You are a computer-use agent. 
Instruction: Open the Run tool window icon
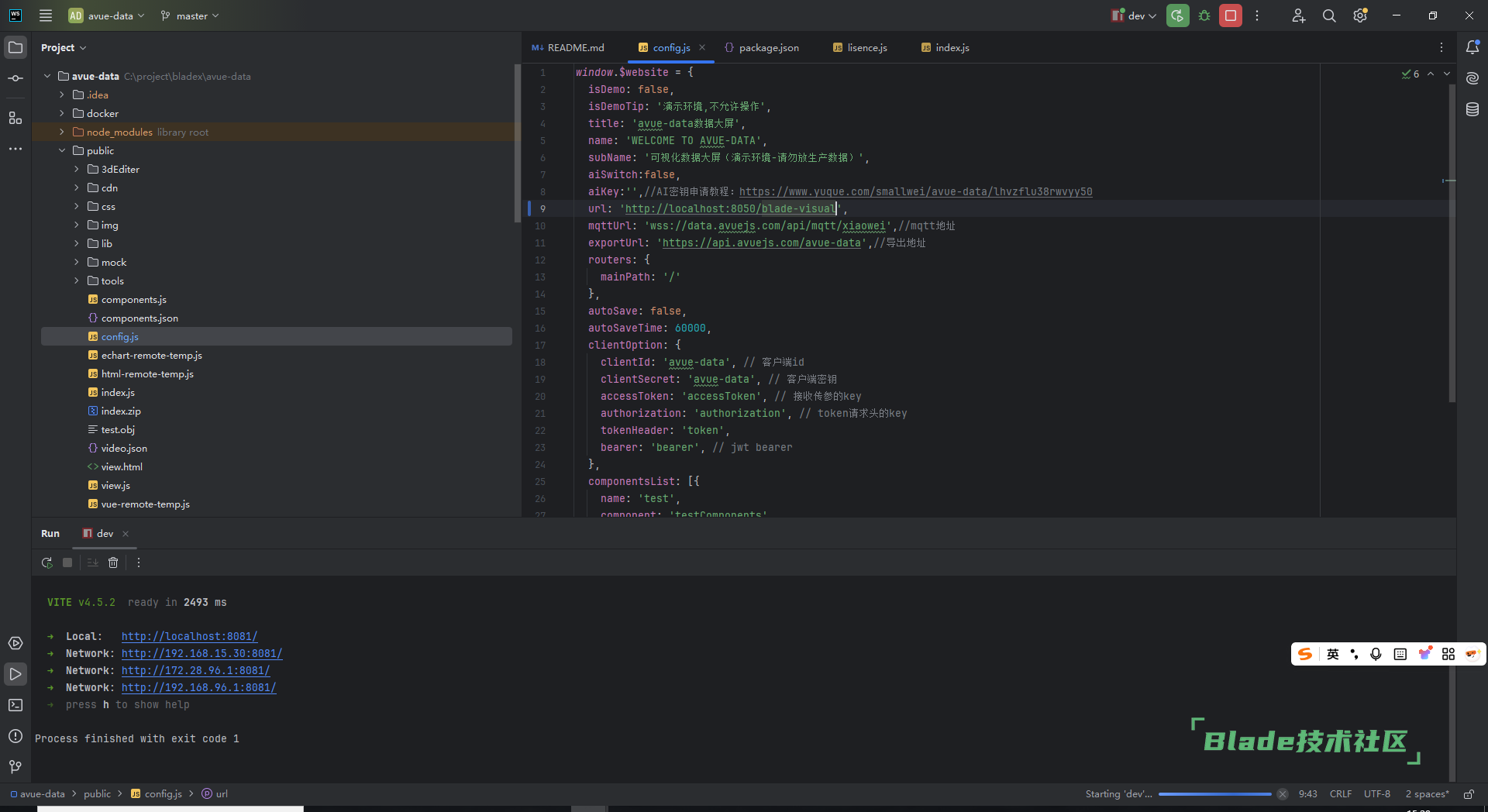pyautogui.click(x=15, y=674)
